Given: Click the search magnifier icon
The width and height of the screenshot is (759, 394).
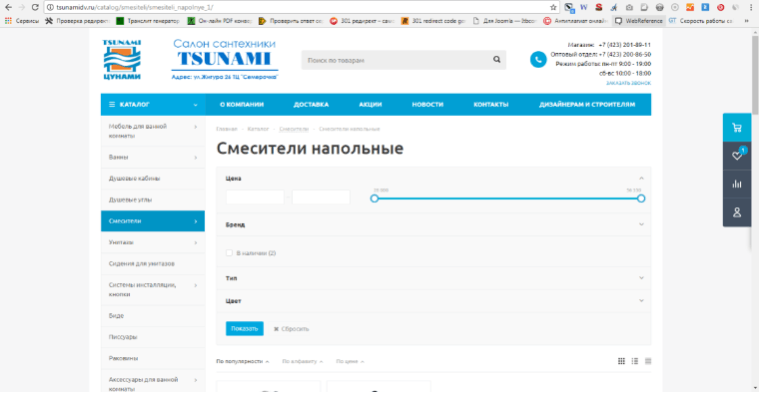Looking at the screenshot, I should (497, 60).
